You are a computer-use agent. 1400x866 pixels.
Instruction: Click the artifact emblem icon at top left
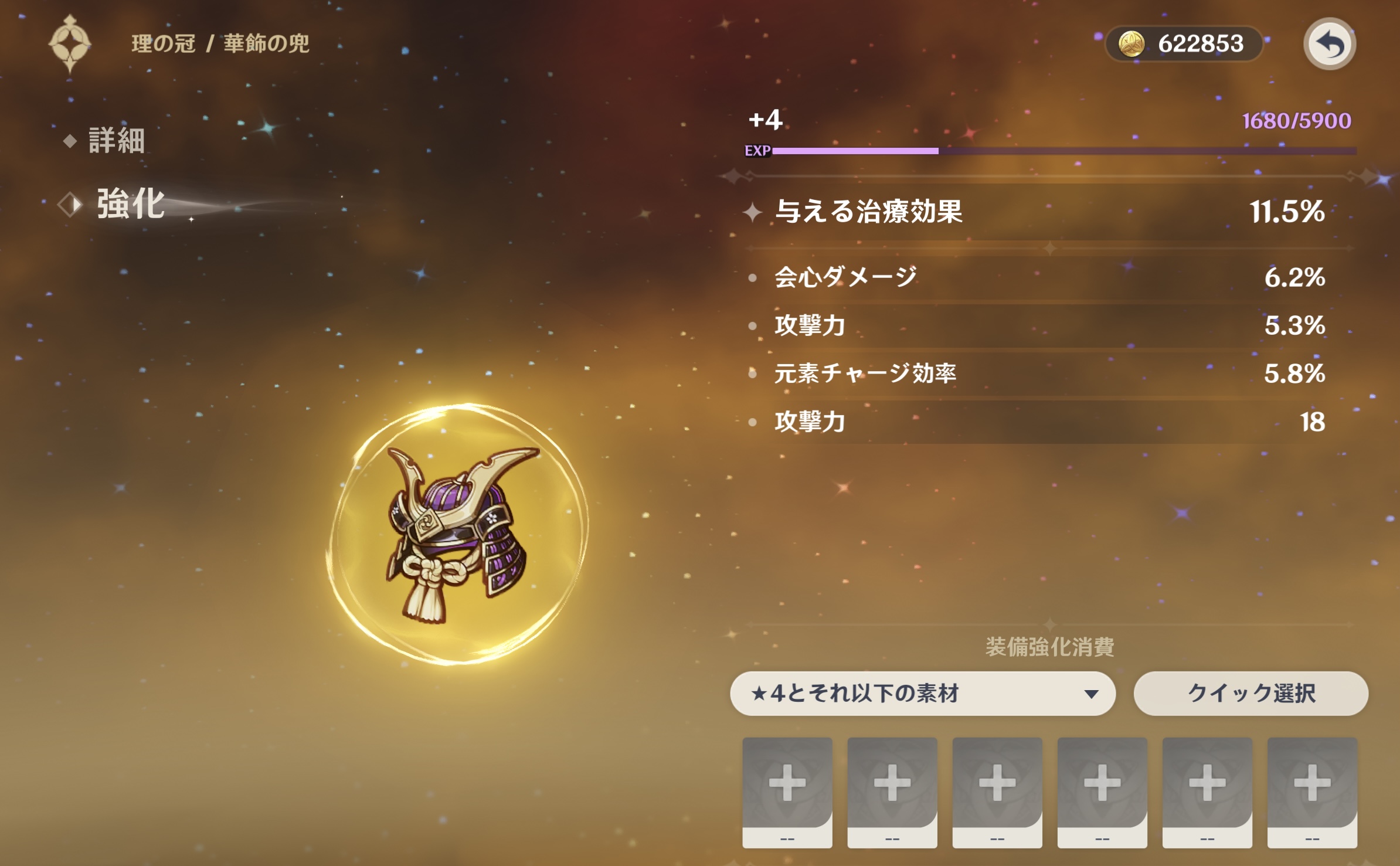pyautogui.click(x=70, y=43)
